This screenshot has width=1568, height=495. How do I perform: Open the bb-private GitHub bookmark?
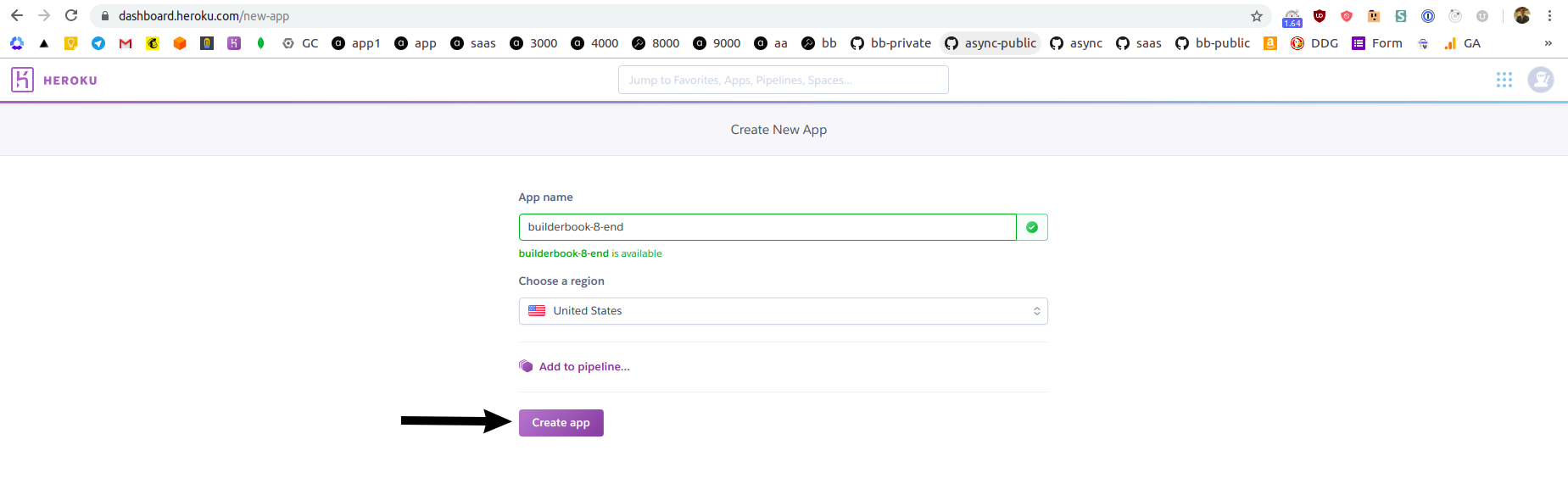[890, 43]
